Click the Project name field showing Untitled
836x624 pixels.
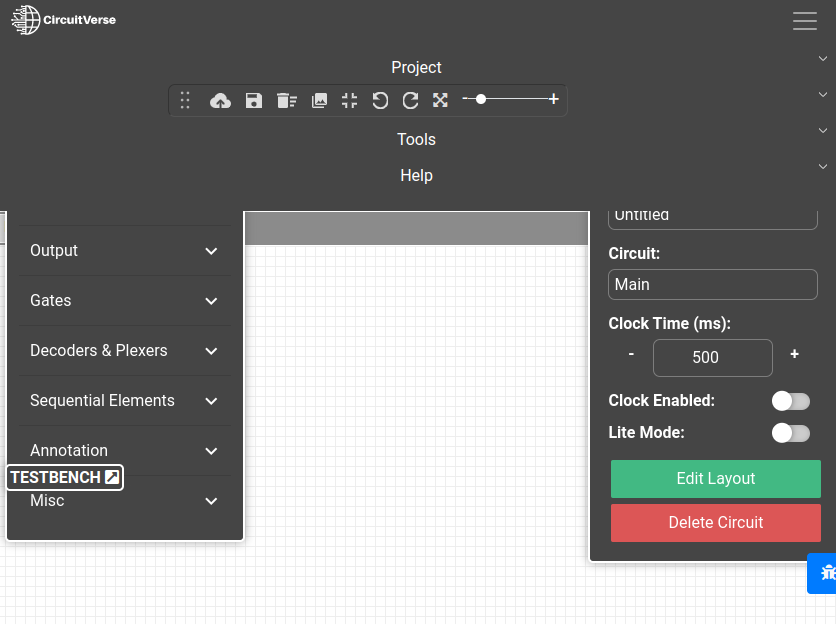coord(713,219)
